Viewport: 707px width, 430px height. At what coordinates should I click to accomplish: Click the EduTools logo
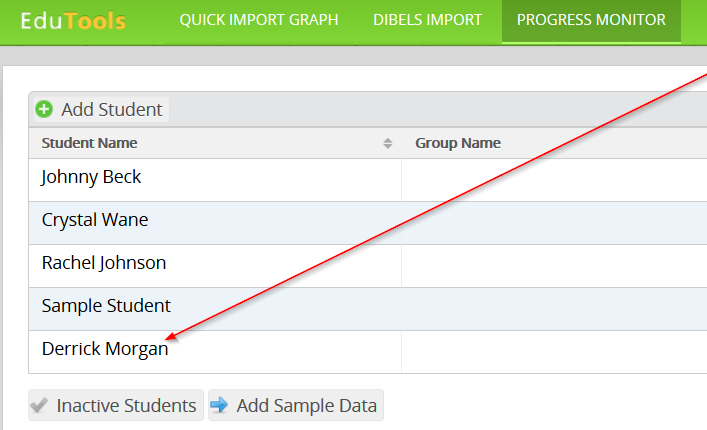coord(73,20)
